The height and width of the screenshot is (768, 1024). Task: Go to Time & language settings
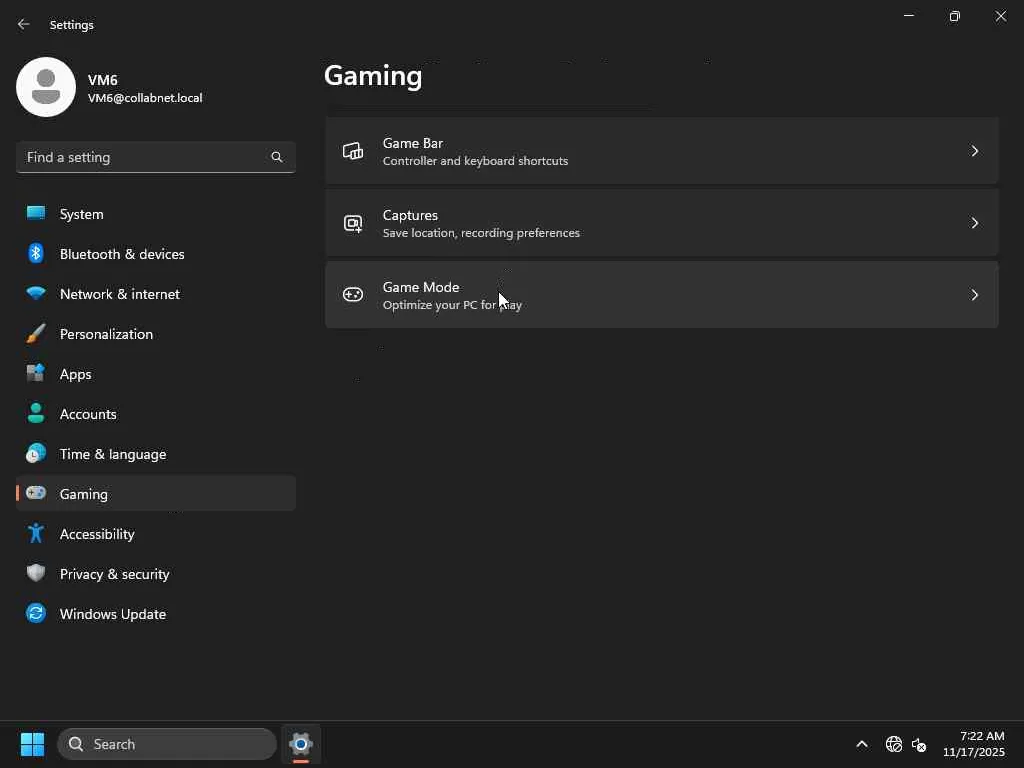(x=112, y=454)
